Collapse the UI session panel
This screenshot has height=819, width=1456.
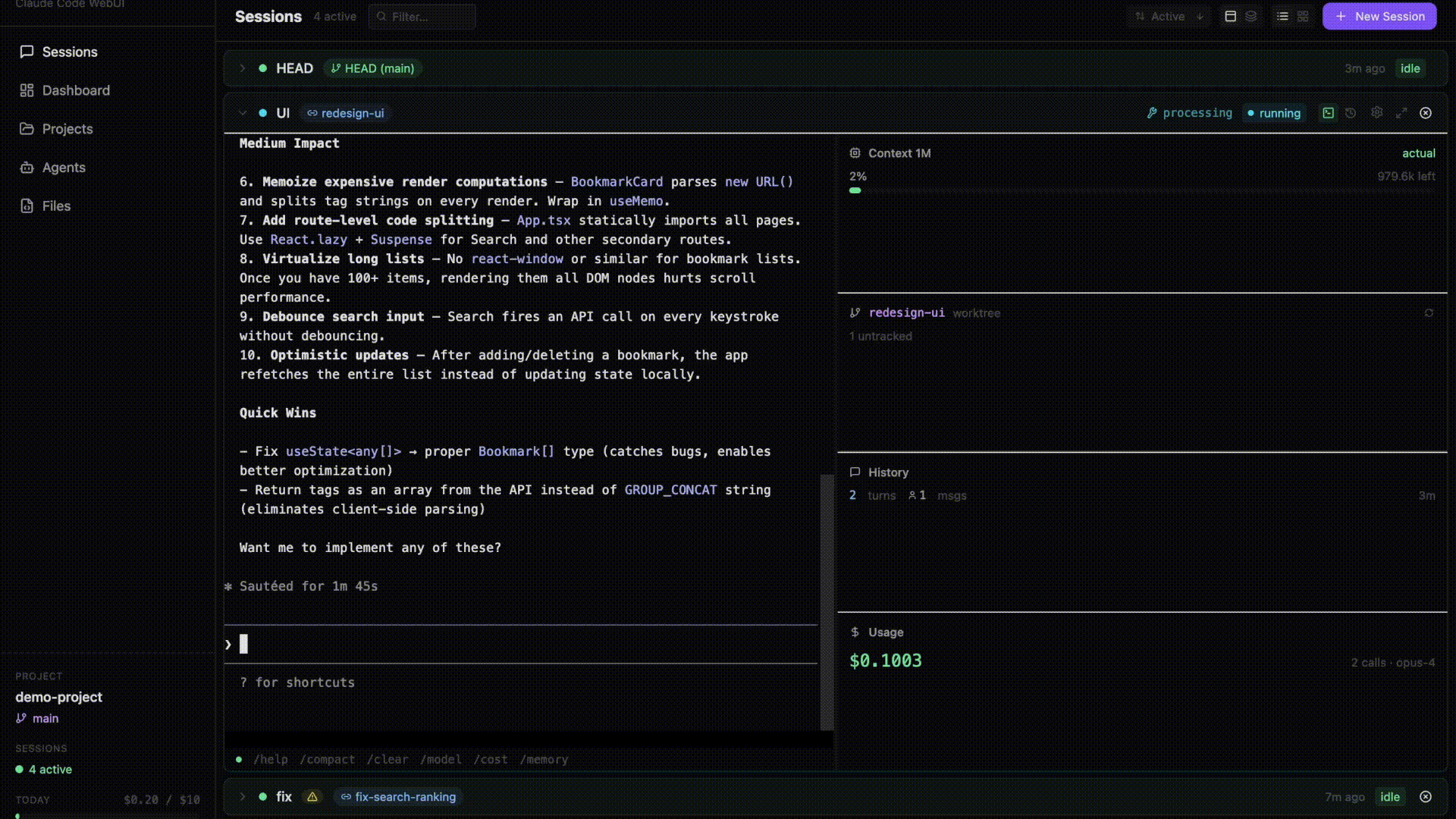243,112
